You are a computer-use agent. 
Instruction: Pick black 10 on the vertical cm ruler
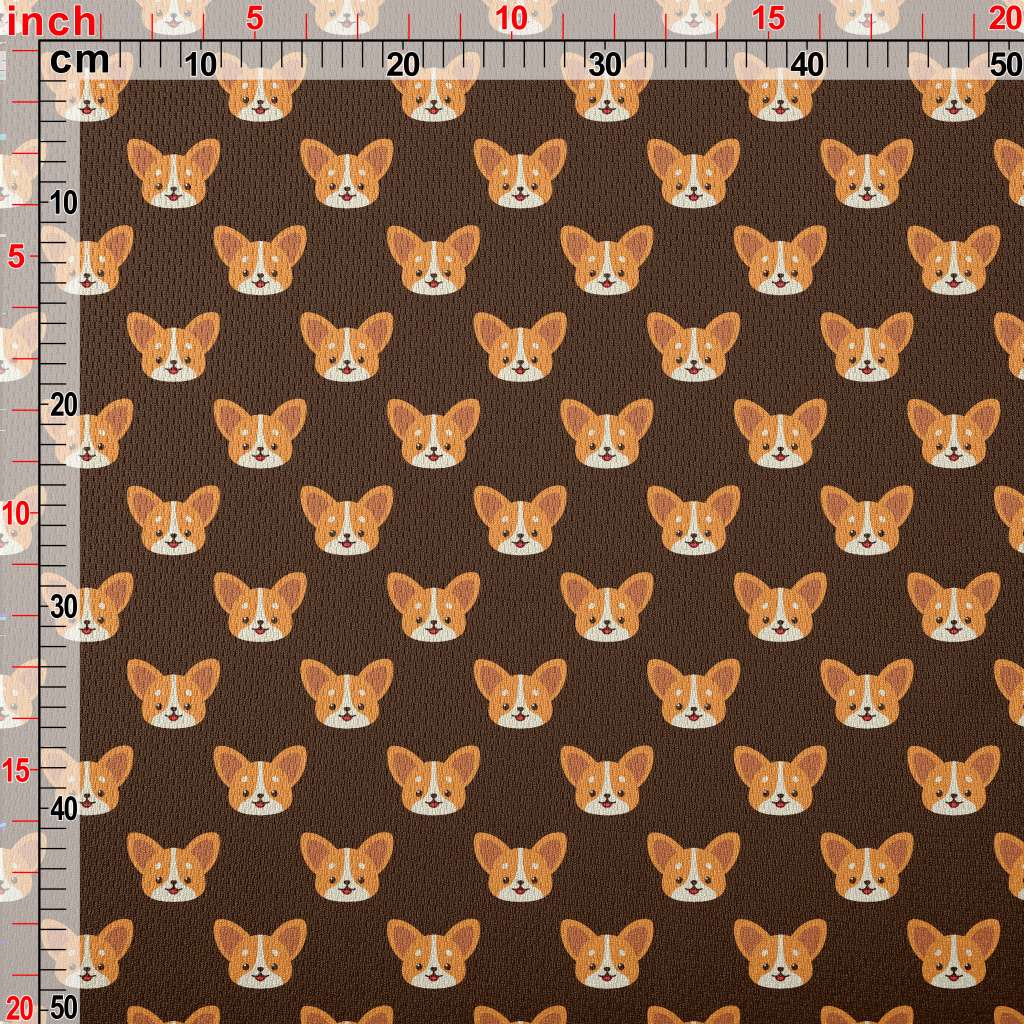[63, 204]
